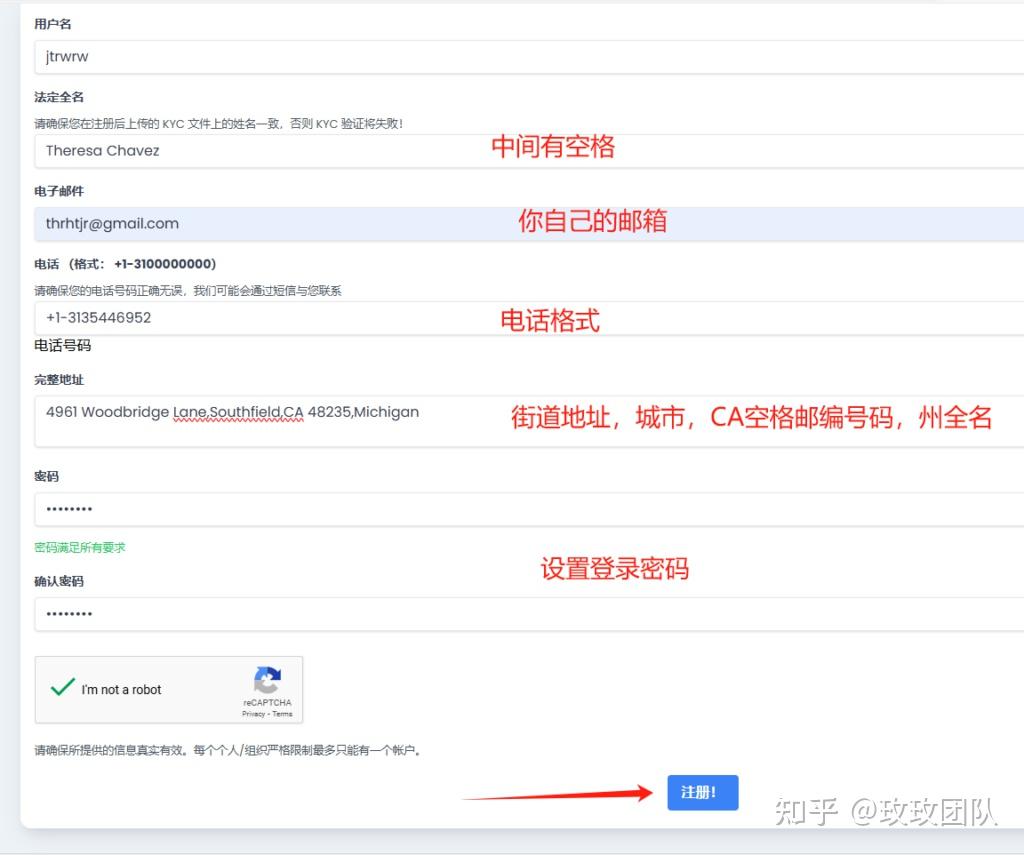Select the username field showing "jtrwrw"
1024x855 pixels.
[300, 57]
